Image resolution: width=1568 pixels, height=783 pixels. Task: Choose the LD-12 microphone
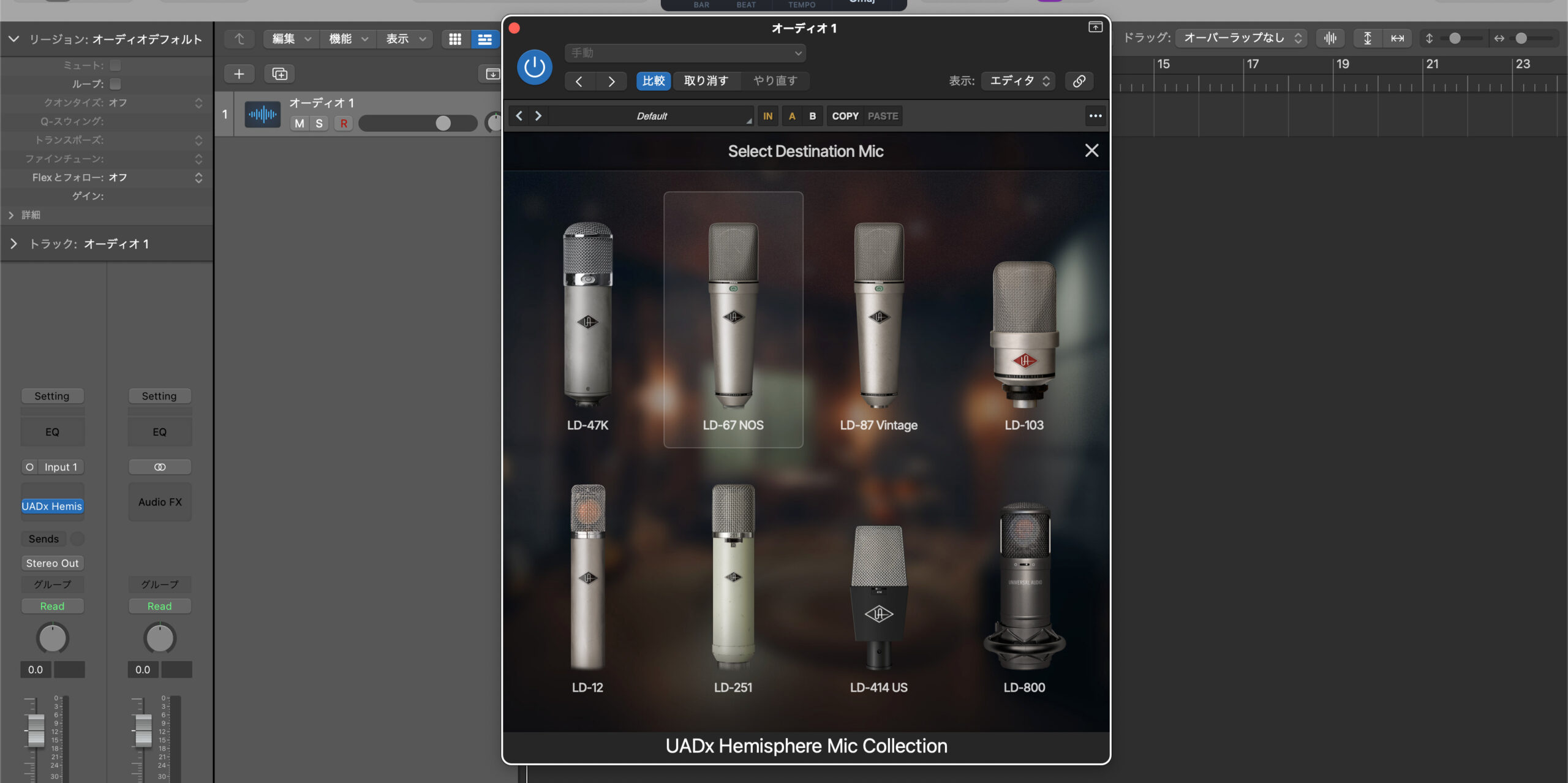(587, 588)
